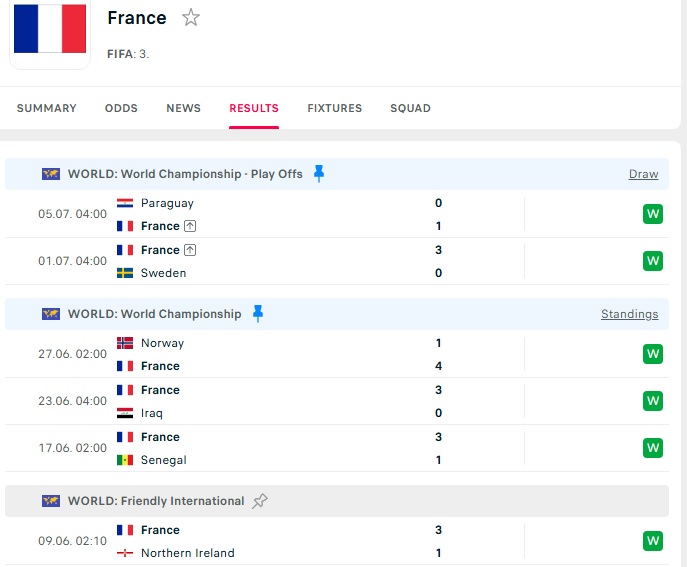Viewport: 687px width, 567px height.
Task: Open the France flag team logo
Action: coord(50,29)
